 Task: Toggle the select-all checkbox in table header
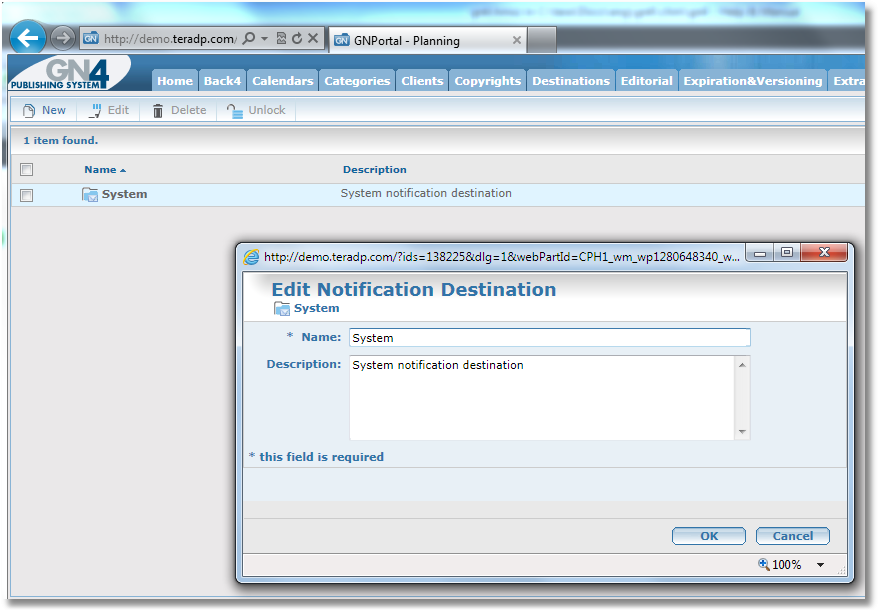click(x=26, y=169)
